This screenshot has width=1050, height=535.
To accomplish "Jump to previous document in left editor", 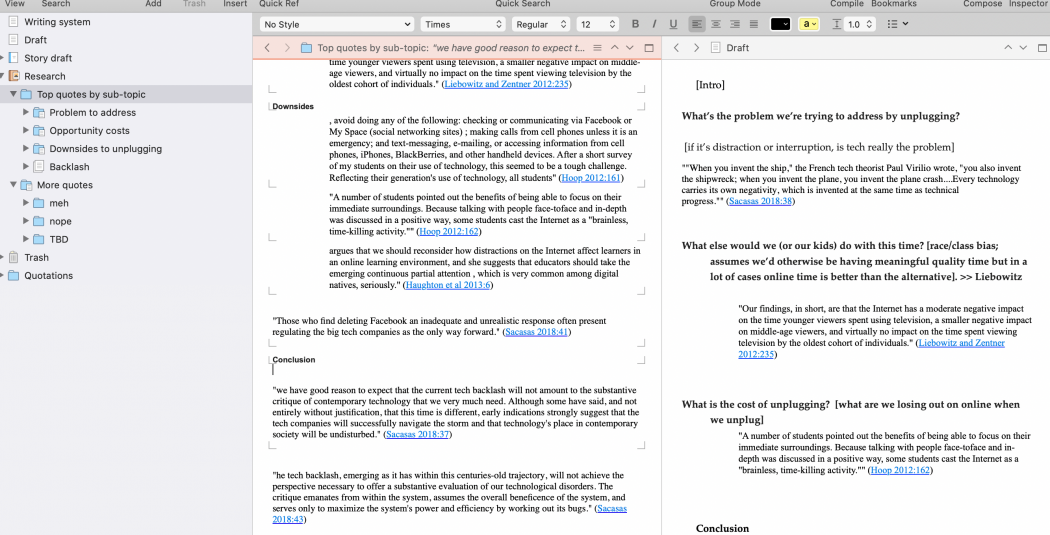I will [x=614, y=48].
